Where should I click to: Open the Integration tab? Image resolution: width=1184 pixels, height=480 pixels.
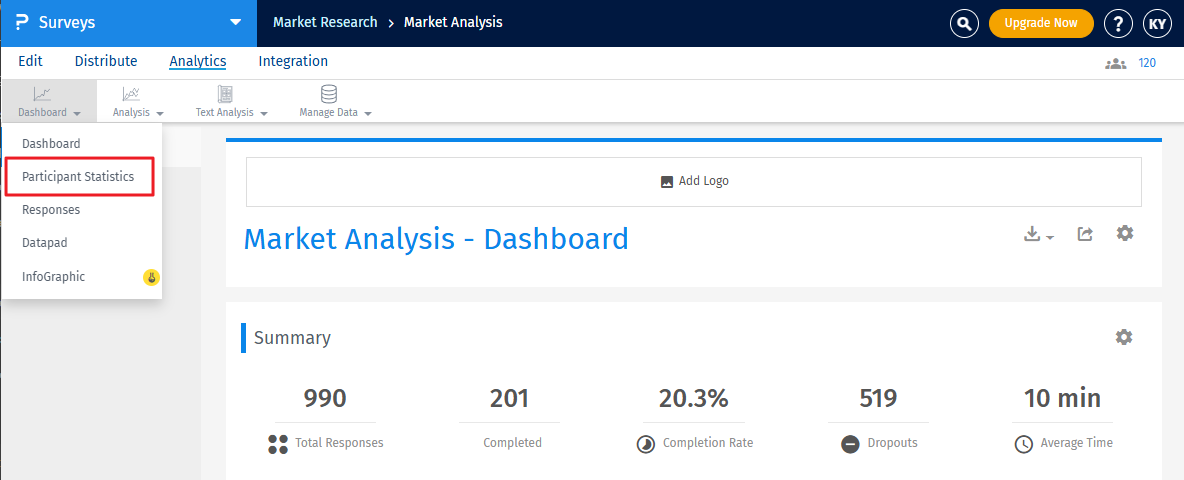click(x=293, y=61)
